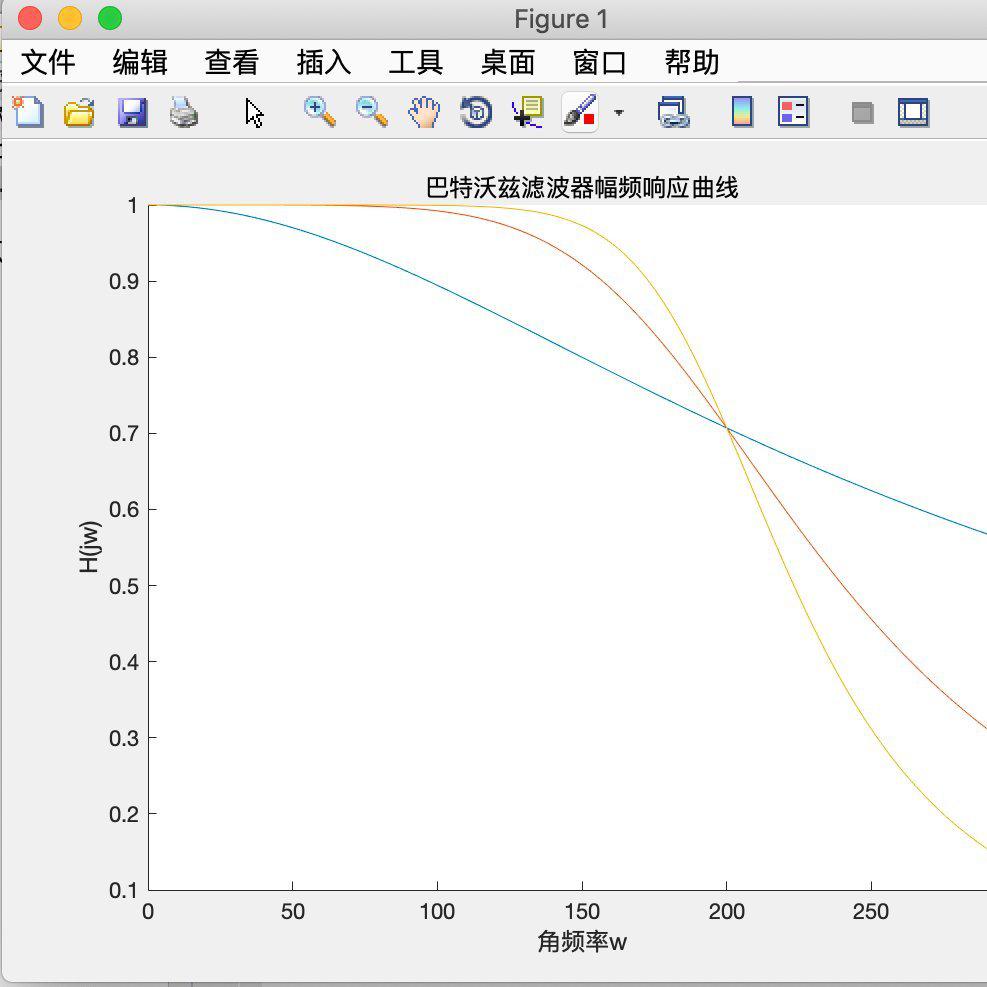The width and height of the screenshot is (987, 987).
Task: Open the 查看 menu
Action: click(x=232, y=62)
